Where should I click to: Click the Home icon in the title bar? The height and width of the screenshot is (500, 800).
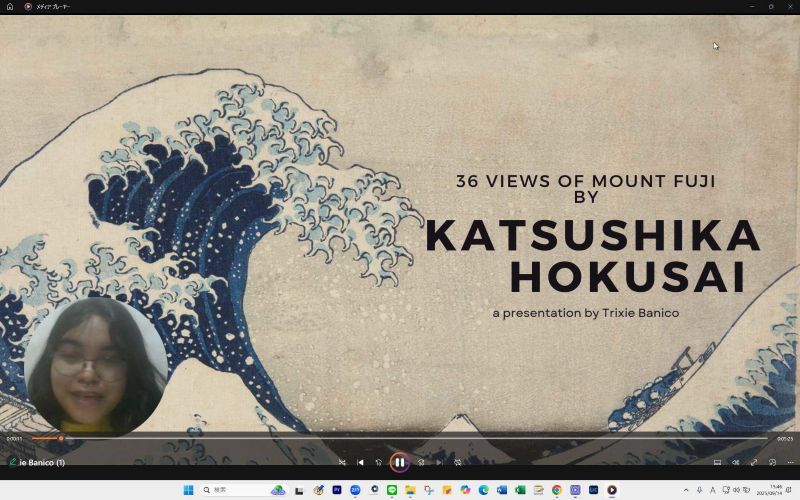coord(10,7)
